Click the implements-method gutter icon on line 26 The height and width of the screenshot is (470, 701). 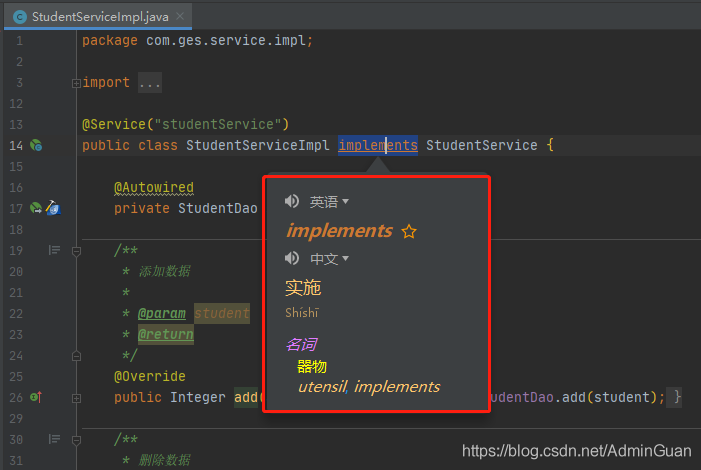point(35,397)
